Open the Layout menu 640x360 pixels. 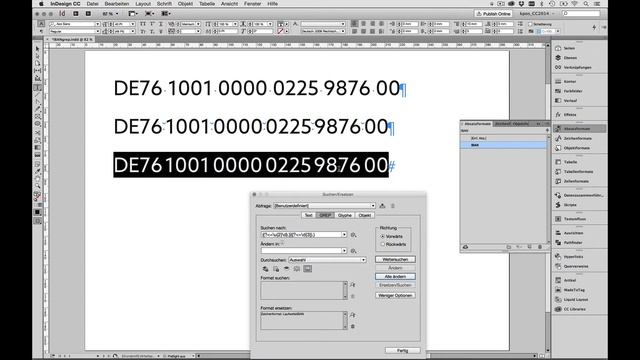[143, 4]
